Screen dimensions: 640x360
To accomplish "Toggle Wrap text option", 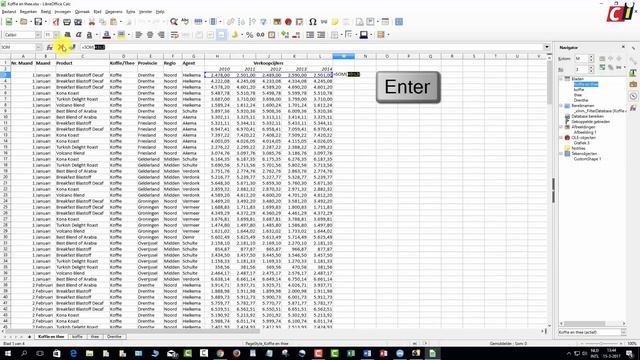I will pyautogui.click(x=174, y=35).
